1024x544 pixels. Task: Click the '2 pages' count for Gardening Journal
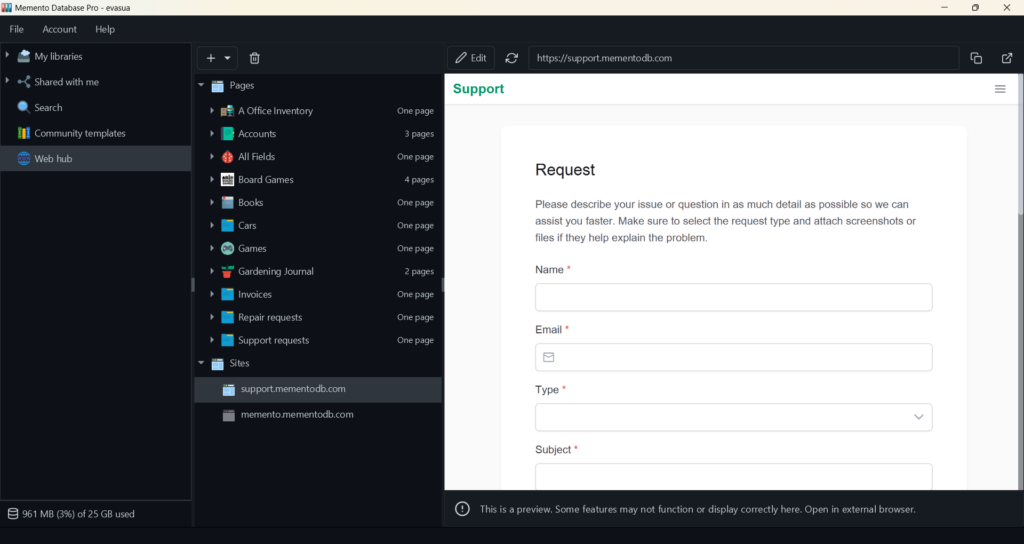pos(419,271)
